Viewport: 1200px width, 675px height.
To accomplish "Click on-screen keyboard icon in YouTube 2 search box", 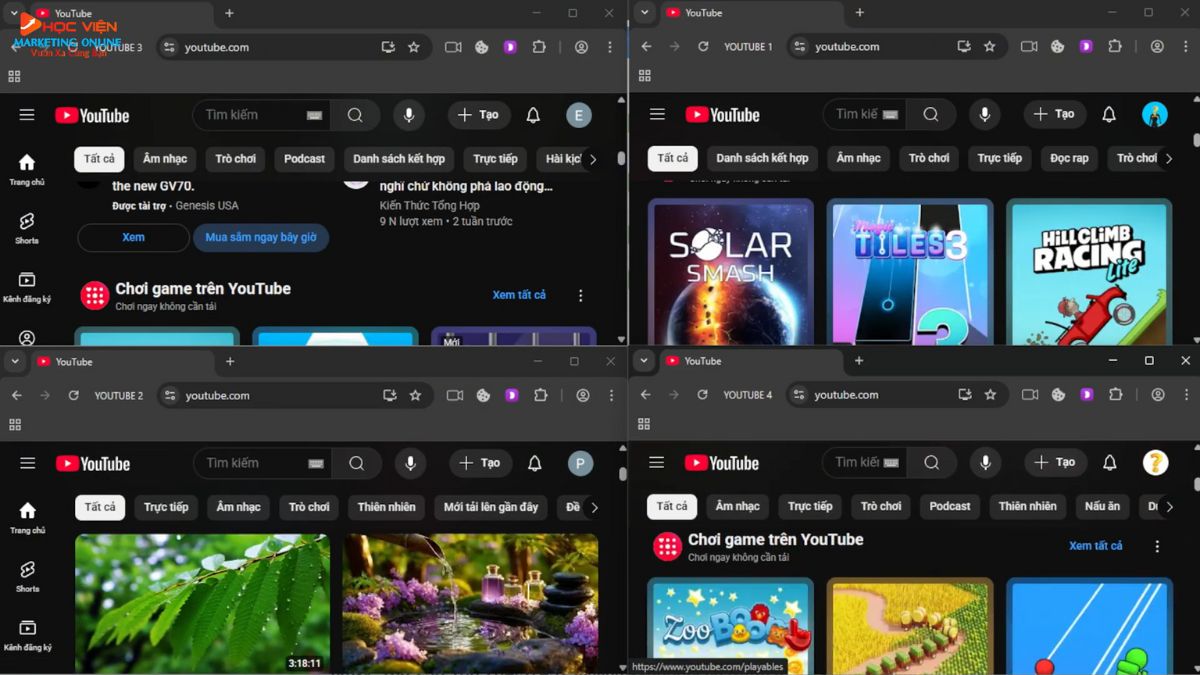I will coord(316,464).
